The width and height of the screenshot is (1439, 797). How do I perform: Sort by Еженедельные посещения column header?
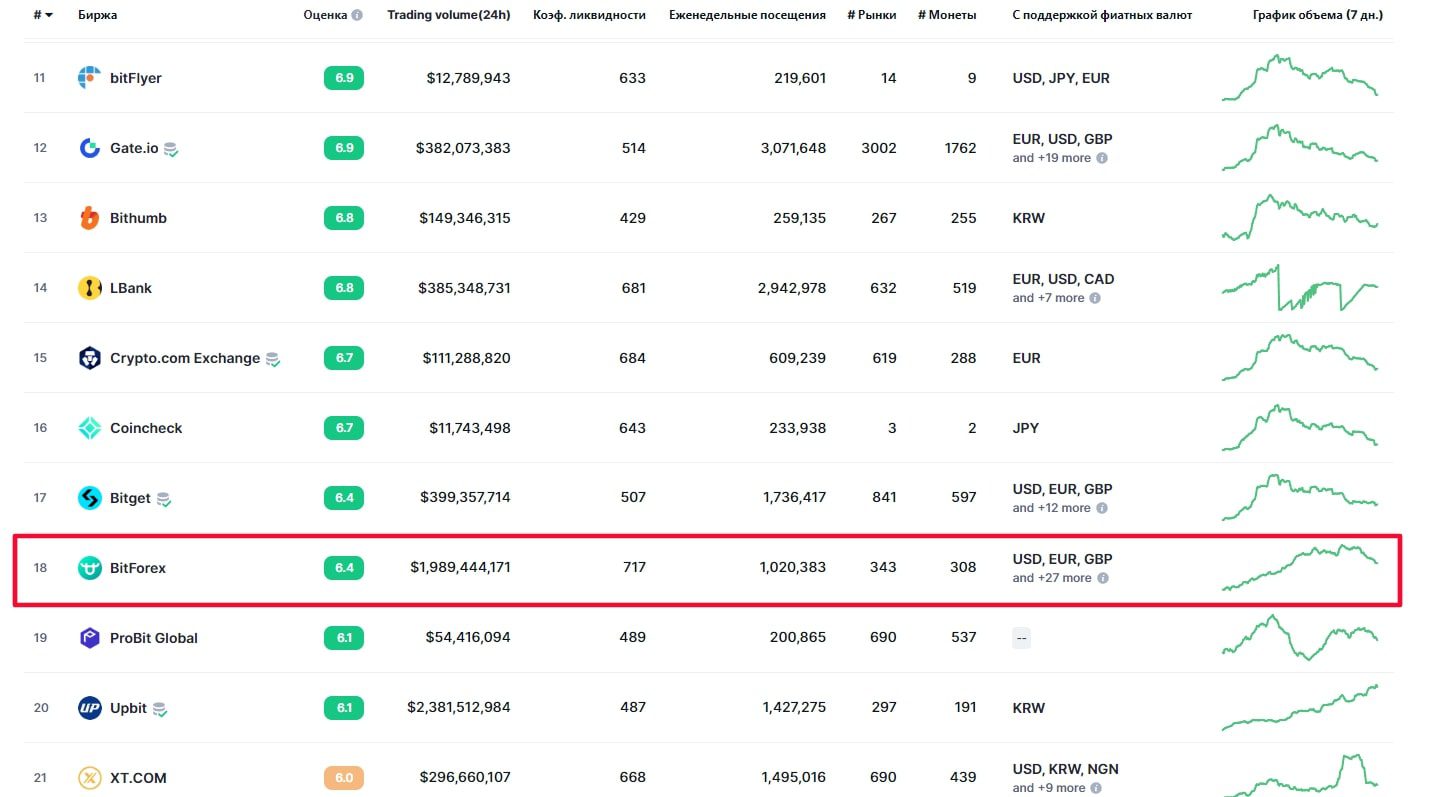pyautogui.click(x=747, y=15)
